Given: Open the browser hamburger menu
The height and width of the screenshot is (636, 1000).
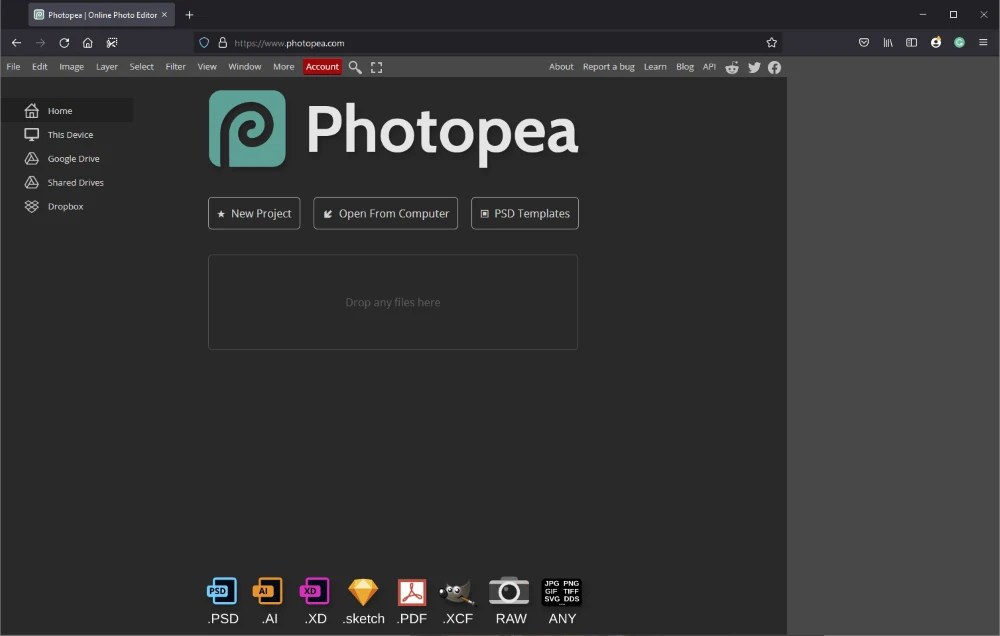Looking at the screenshot, I should coord(983,43).
